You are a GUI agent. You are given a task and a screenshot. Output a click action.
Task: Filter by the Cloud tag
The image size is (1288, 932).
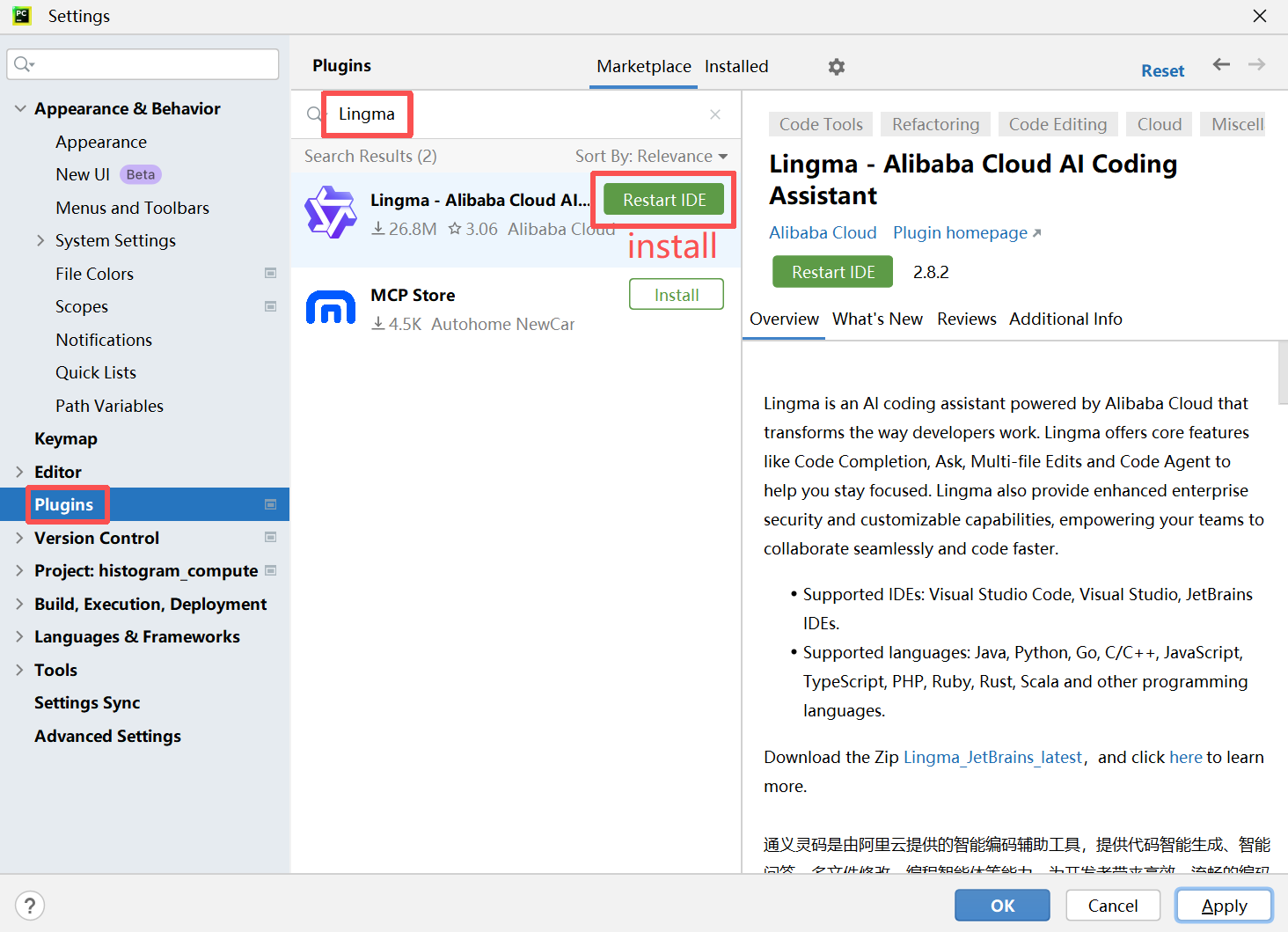(x=1160, y=124)
